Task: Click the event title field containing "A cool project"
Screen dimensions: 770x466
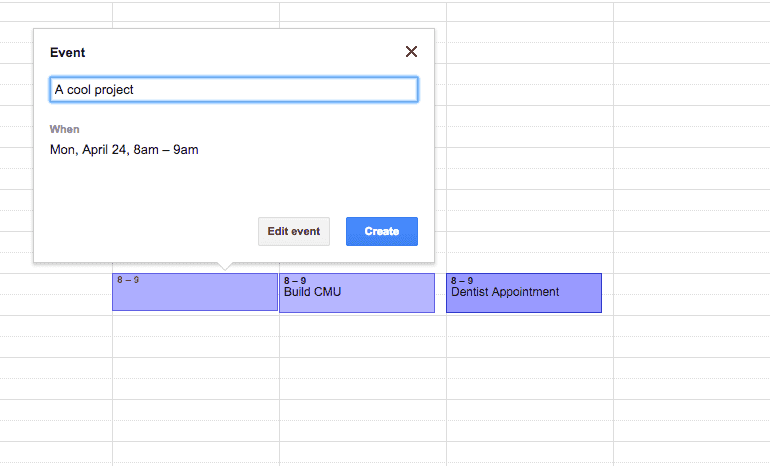Action: coord(233,90)
